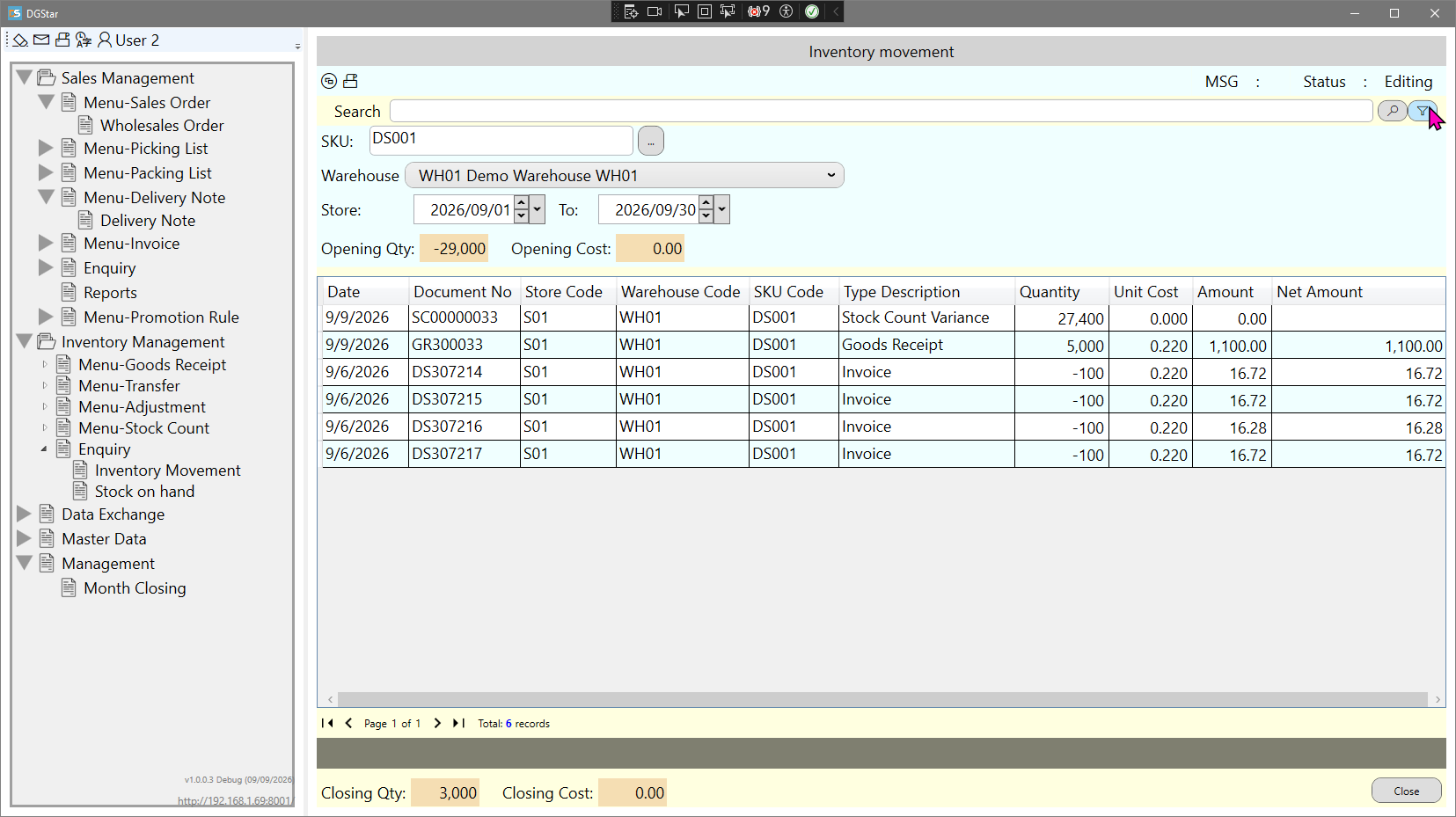Click the User 2 profile icon

(105, 40)
